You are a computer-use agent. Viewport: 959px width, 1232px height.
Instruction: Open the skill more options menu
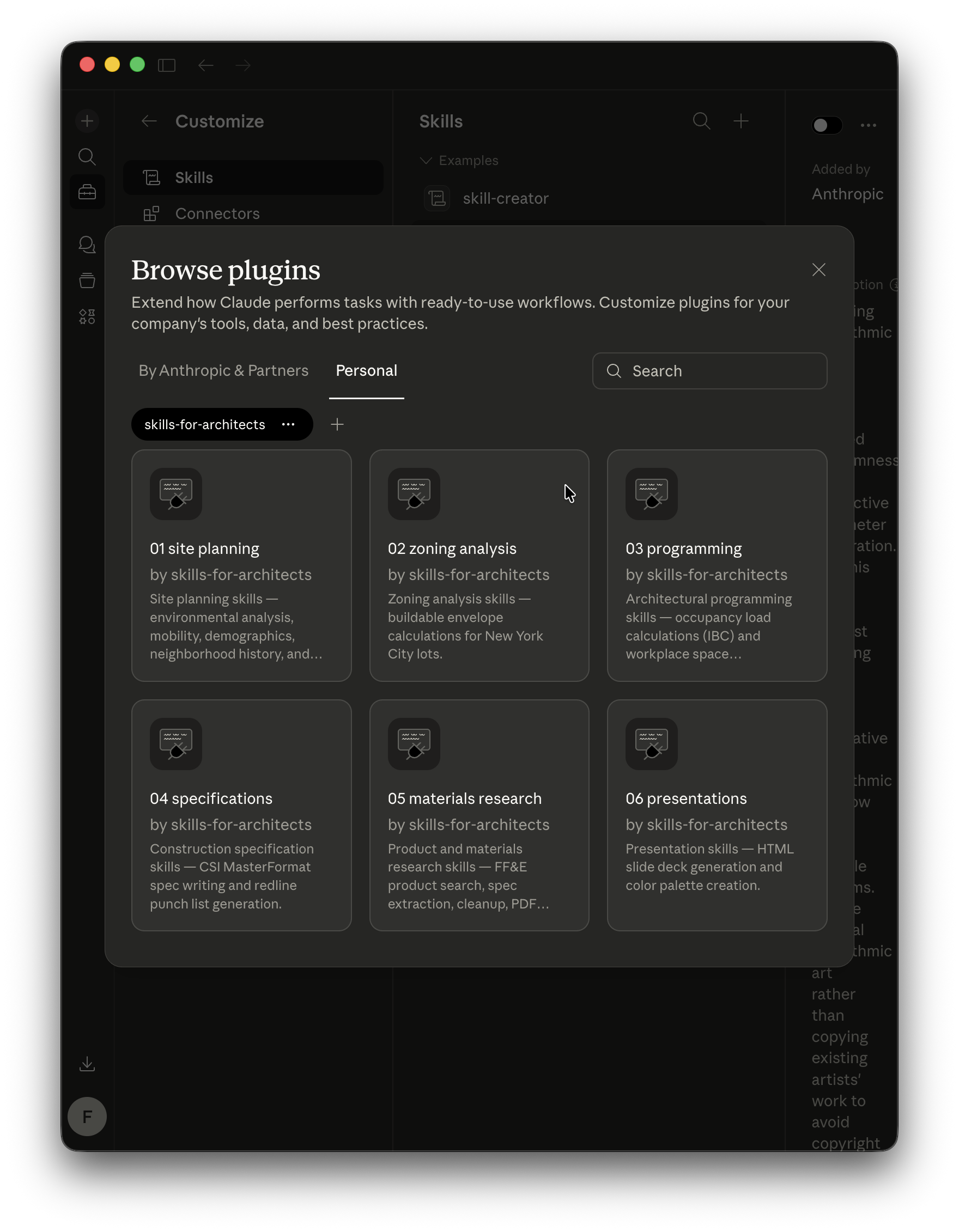coord(867,125)
